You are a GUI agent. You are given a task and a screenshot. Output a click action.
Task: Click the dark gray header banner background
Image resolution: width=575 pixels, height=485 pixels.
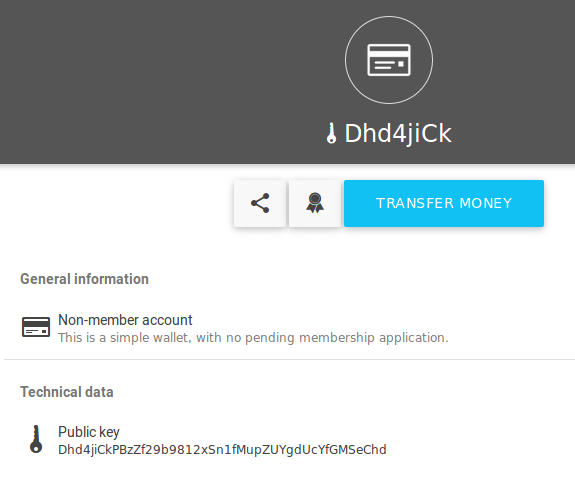(147, 81)
